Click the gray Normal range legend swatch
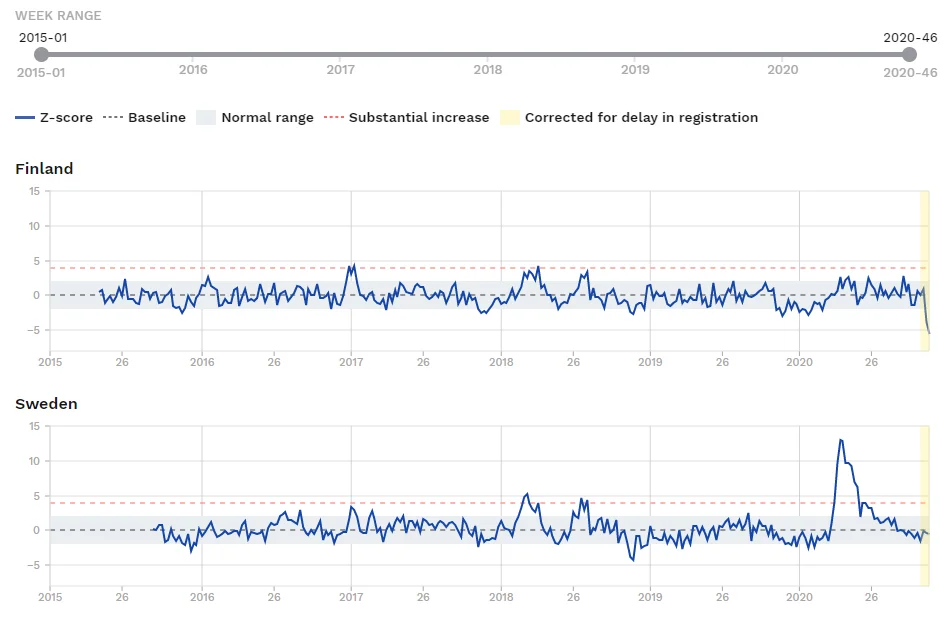The image size is (948, 618). [x=205, y=118]
